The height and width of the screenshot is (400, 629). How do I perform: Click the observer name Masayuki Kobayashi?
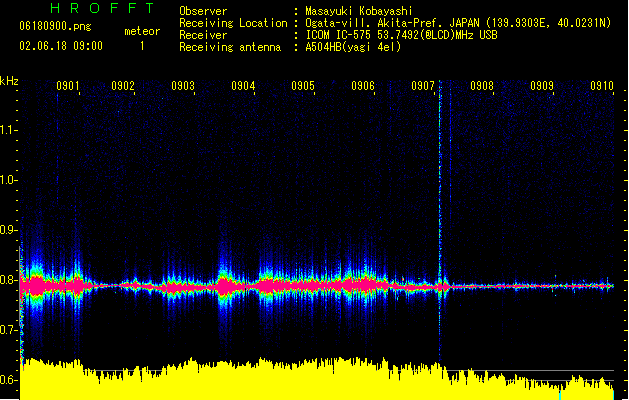pyautogui.click(x=359, y=11)
